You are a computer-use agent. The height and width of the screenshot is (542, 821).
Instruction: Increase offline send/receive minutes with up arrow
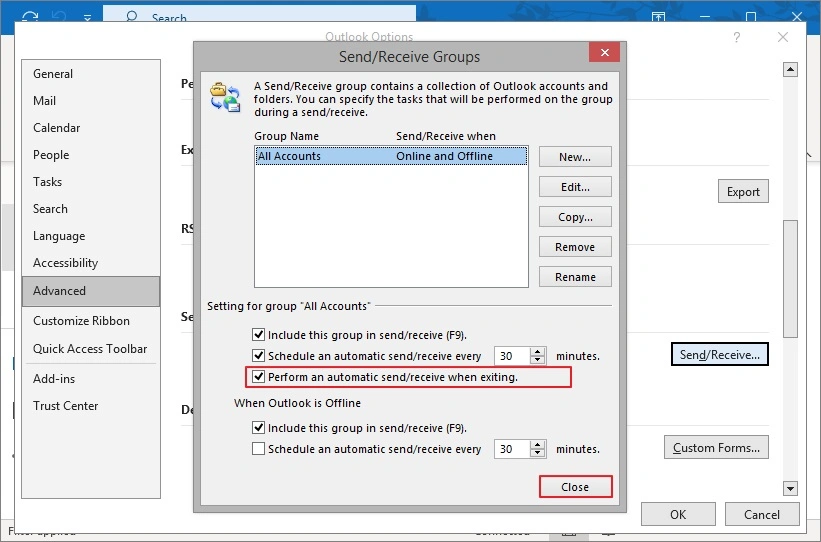pos(538,445)
